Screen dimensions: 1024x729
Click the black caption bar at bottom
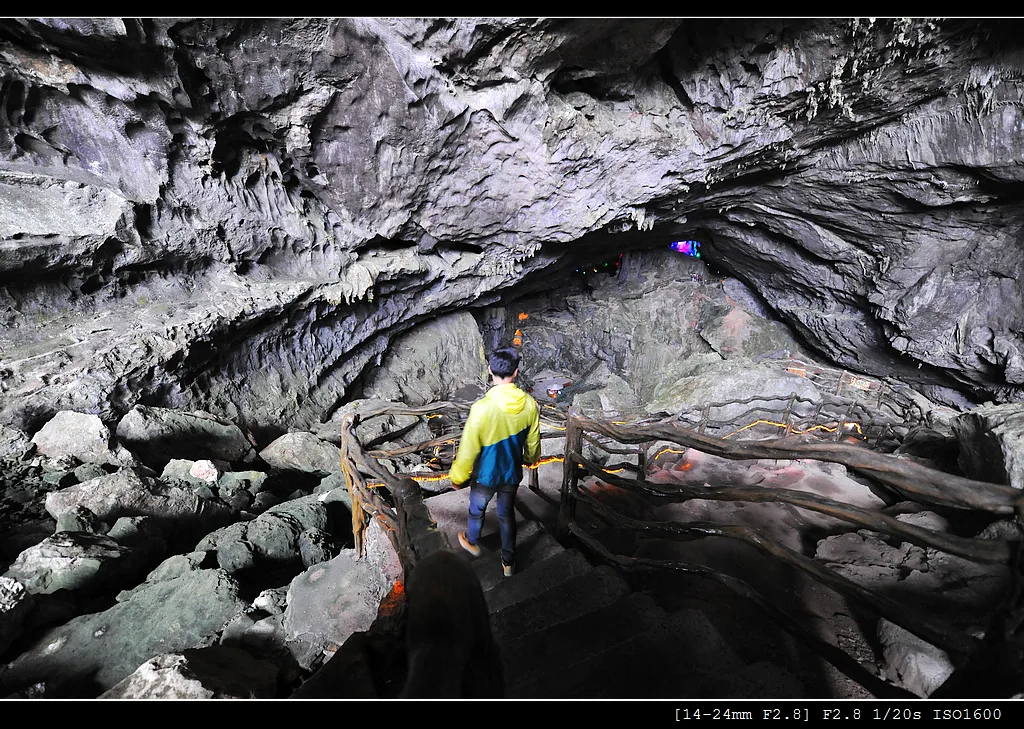pos(512,715)
